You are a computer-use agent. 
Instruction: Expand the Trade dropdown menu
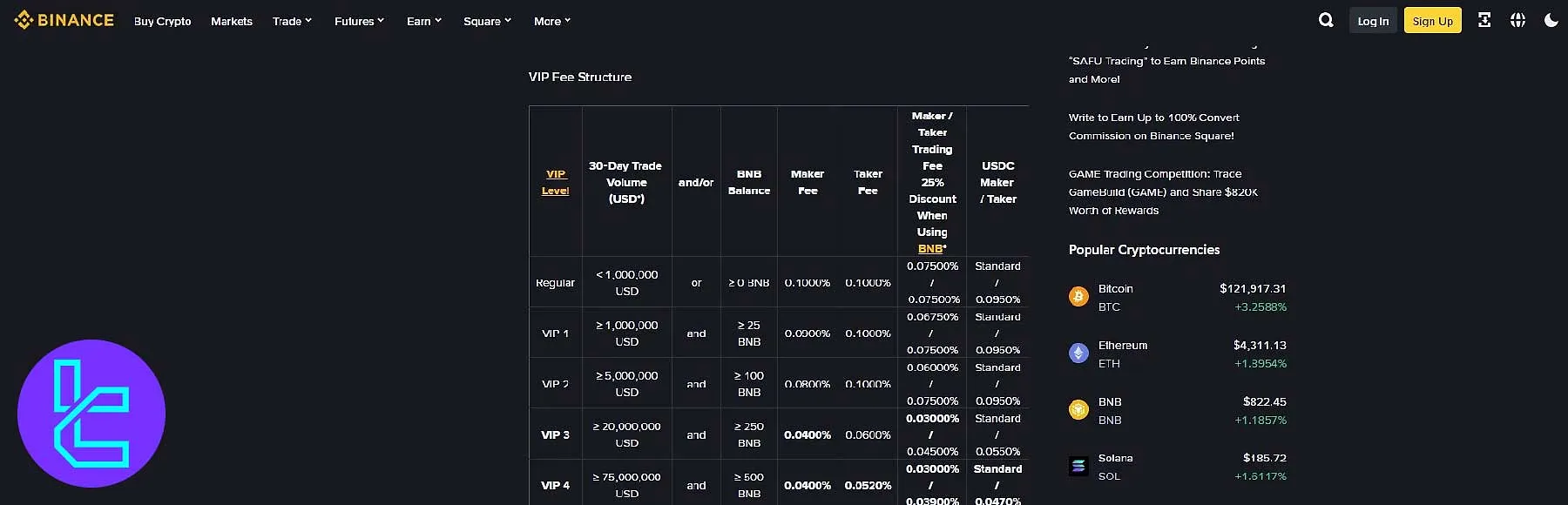[292, 21]
